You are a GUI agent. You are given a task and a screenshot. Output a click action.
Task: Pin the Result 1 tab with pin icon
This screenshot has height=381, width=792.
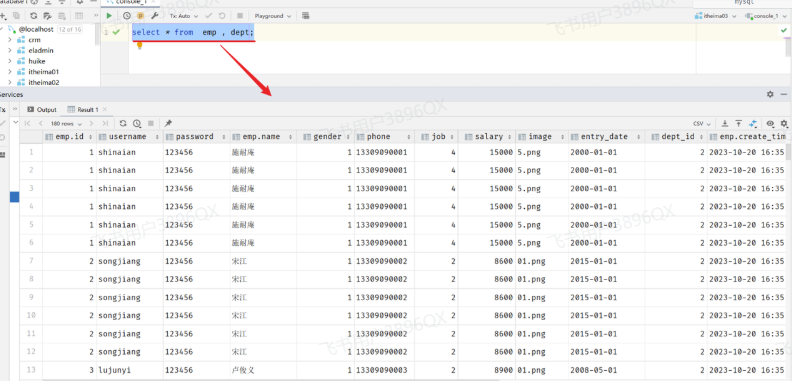pos(168,123)
